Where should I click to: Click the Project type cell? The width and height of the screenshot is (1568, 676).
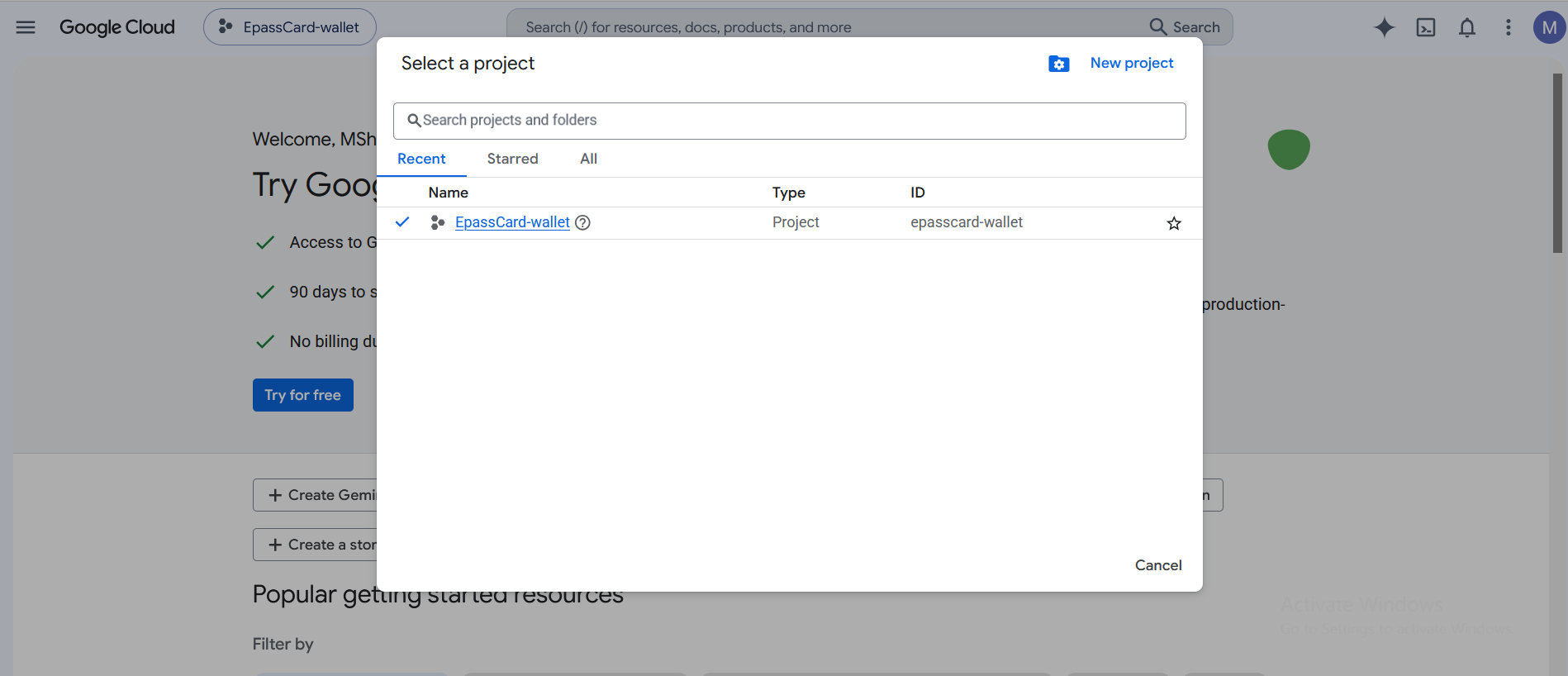(x=796, y=222)
